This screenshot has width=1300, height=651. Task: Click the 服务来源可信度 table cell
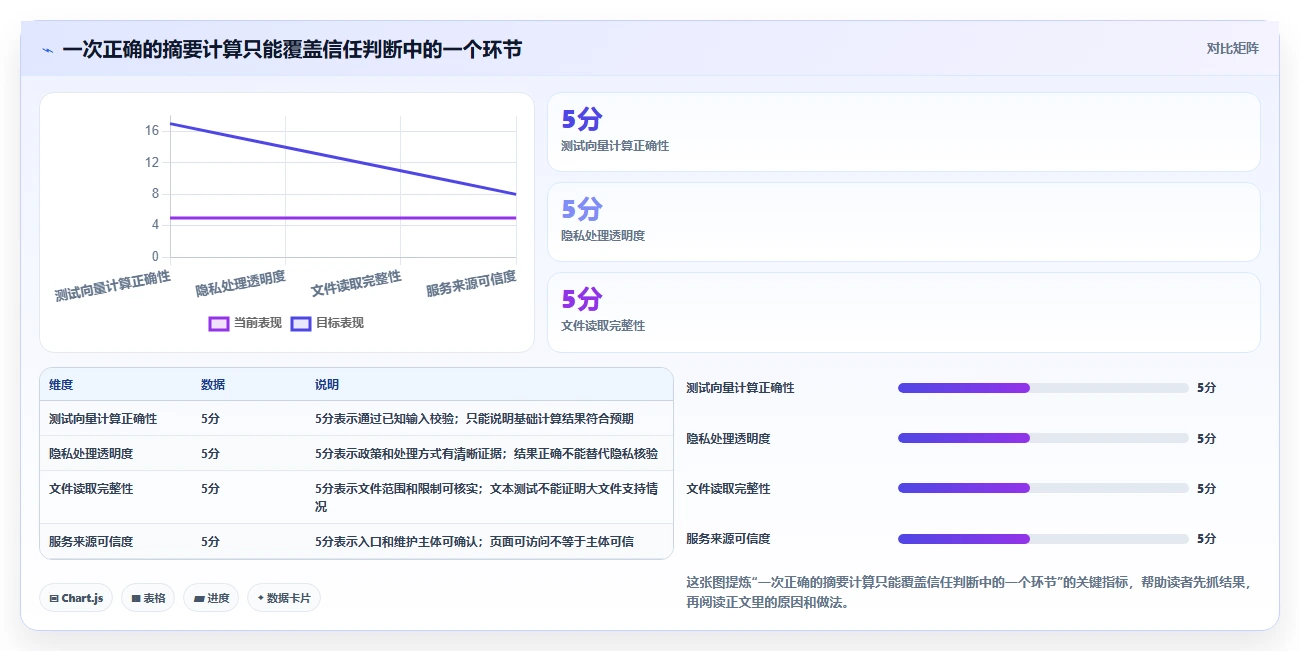(91, 541)
